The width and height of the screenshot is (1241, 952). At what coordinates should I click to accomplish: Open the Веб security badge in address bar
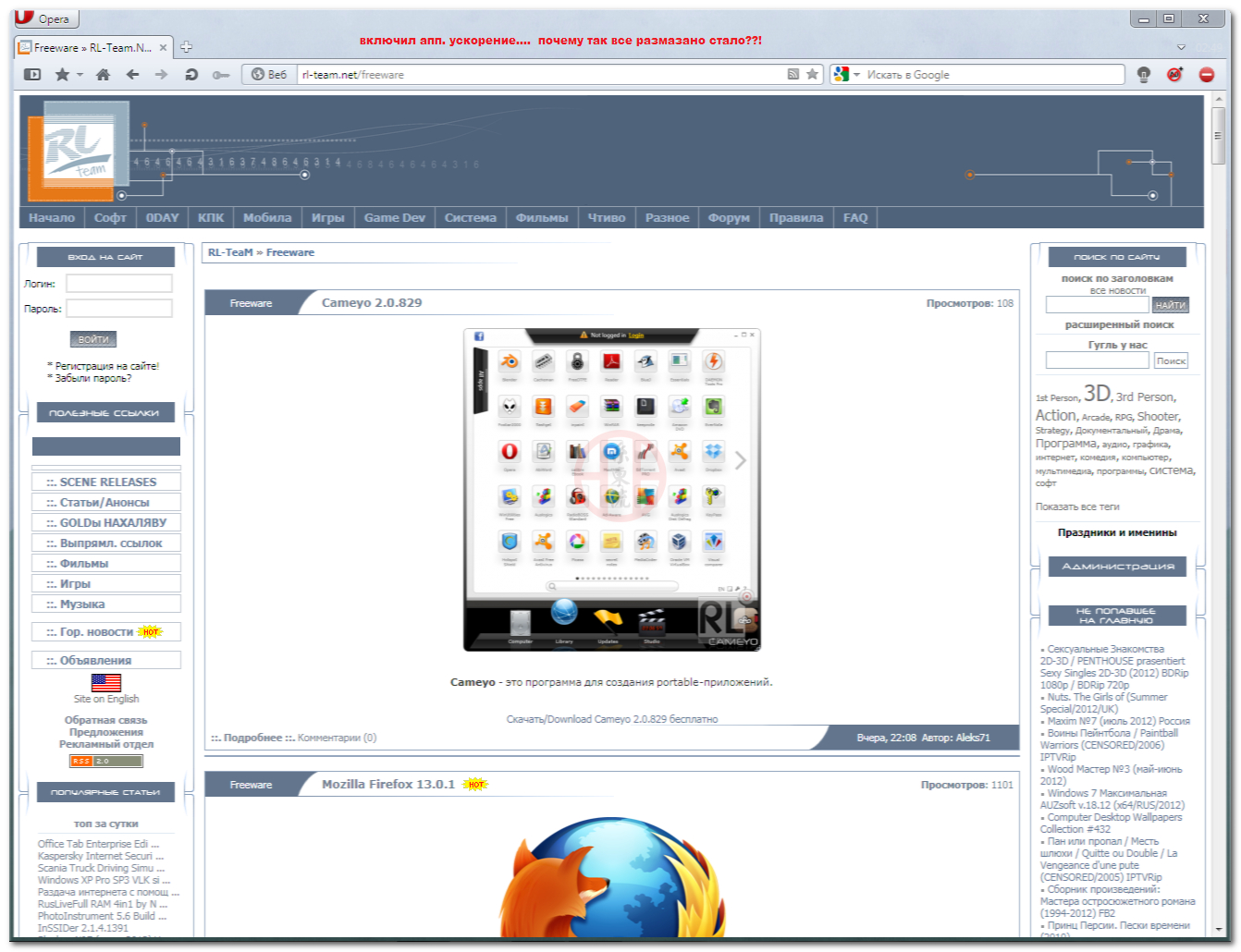click(x=269, y=75)
